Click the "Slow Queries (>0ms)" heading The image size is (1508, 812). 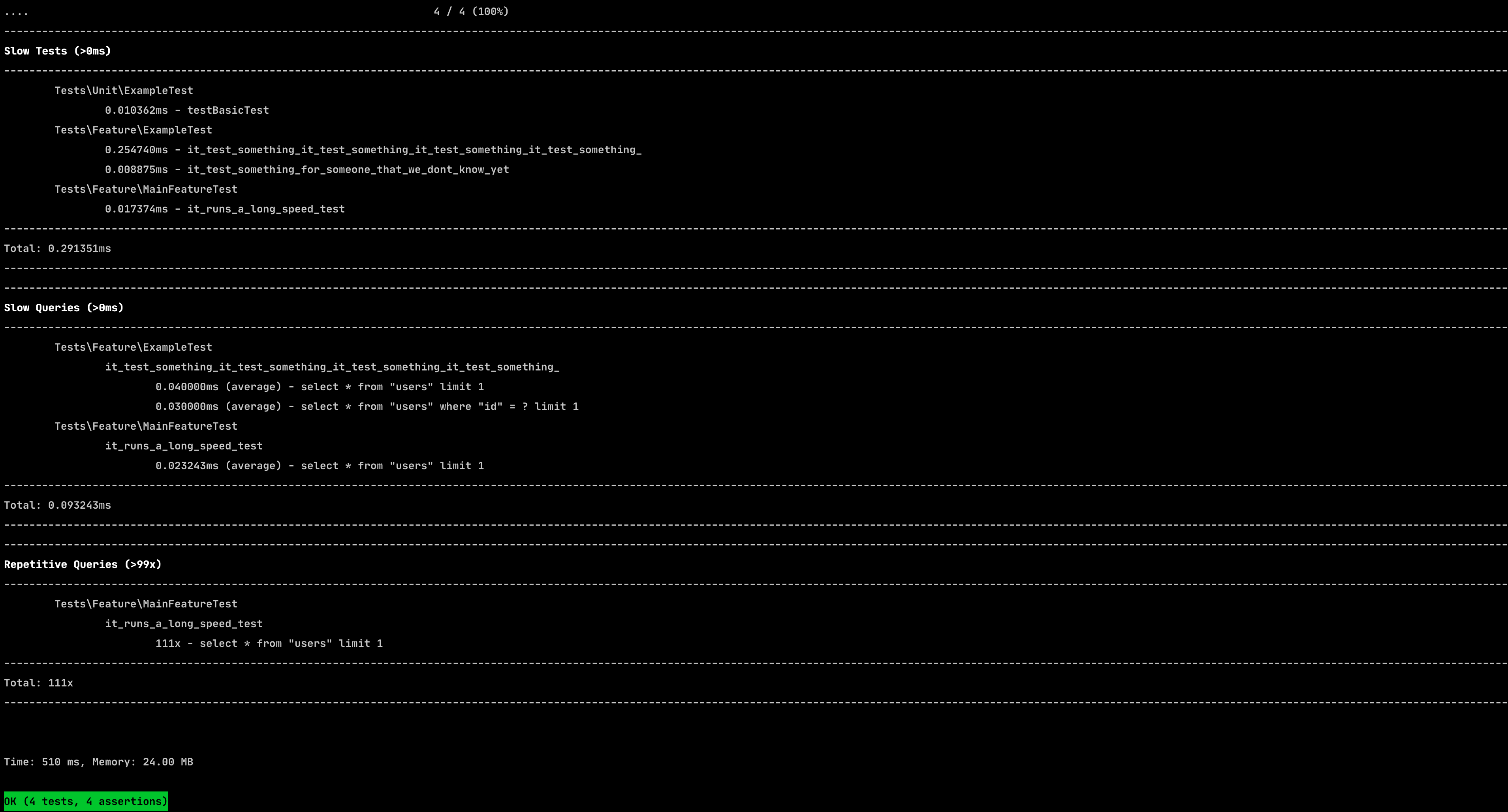tap(64, 308)
